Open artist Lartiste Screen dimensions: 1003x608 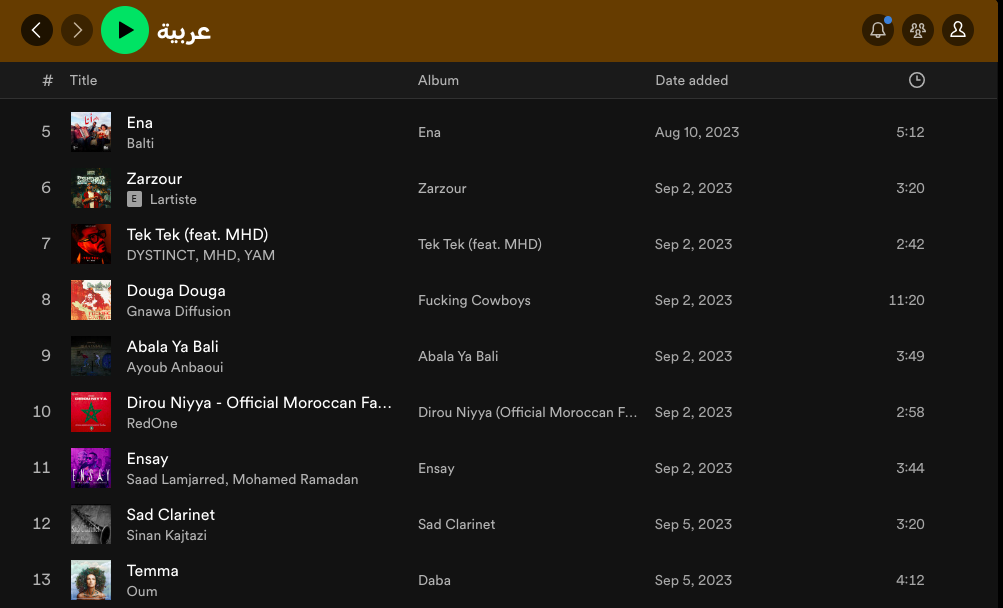(173, 199)
